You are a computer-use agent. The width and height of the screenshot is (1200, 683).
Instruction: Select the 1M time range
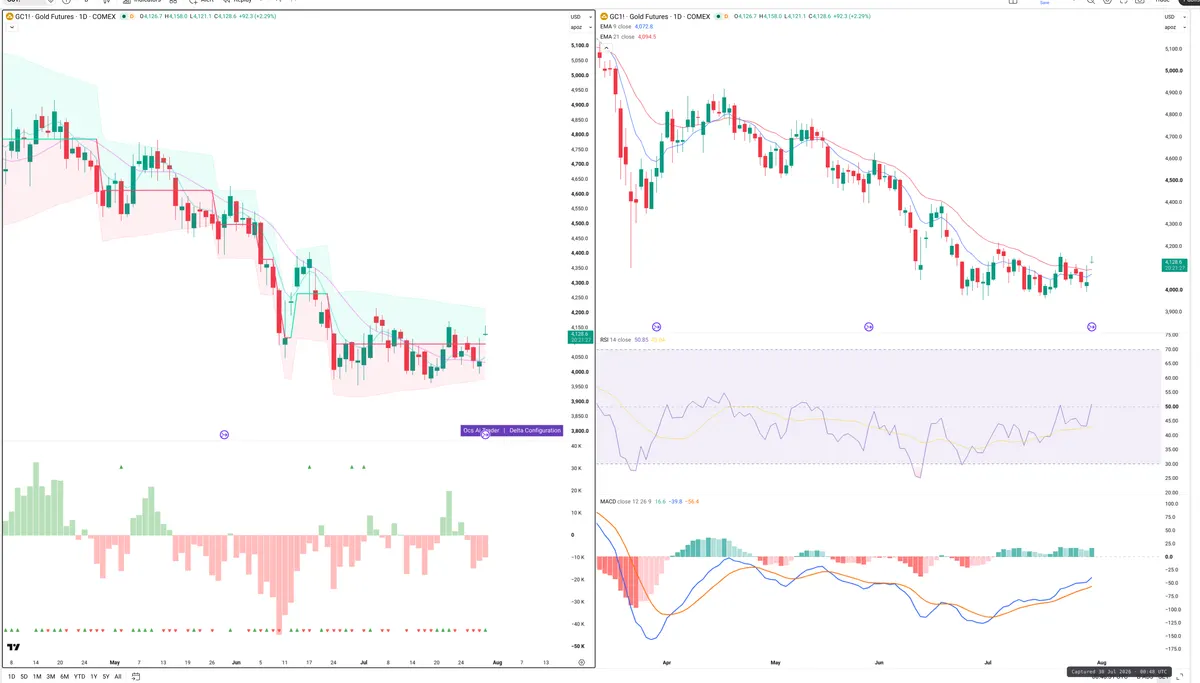pos(37,676)
